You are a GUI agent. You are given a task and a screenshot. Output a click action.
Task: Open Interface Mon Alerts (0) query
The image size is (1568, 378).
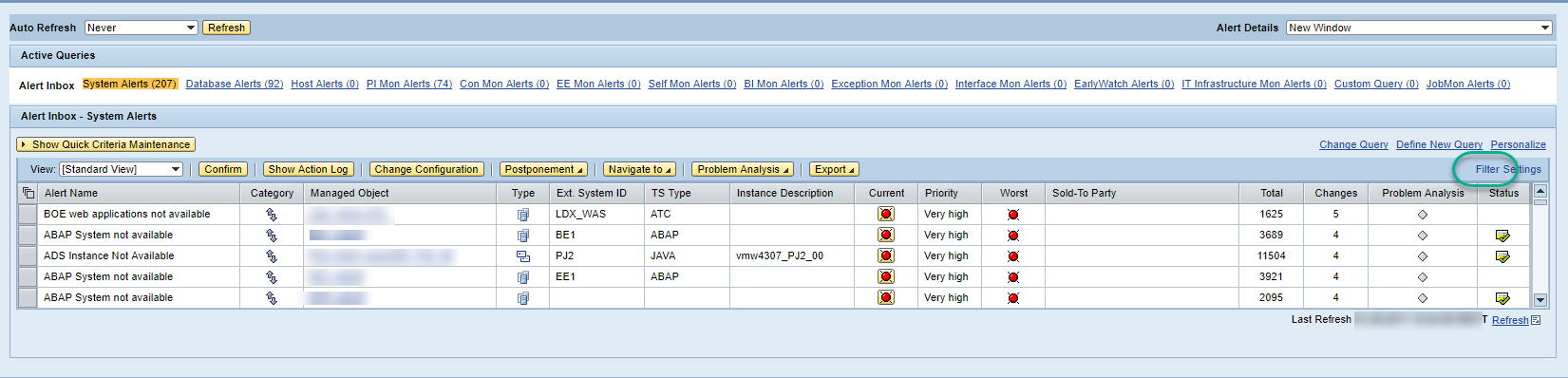tap(1011, 84)
